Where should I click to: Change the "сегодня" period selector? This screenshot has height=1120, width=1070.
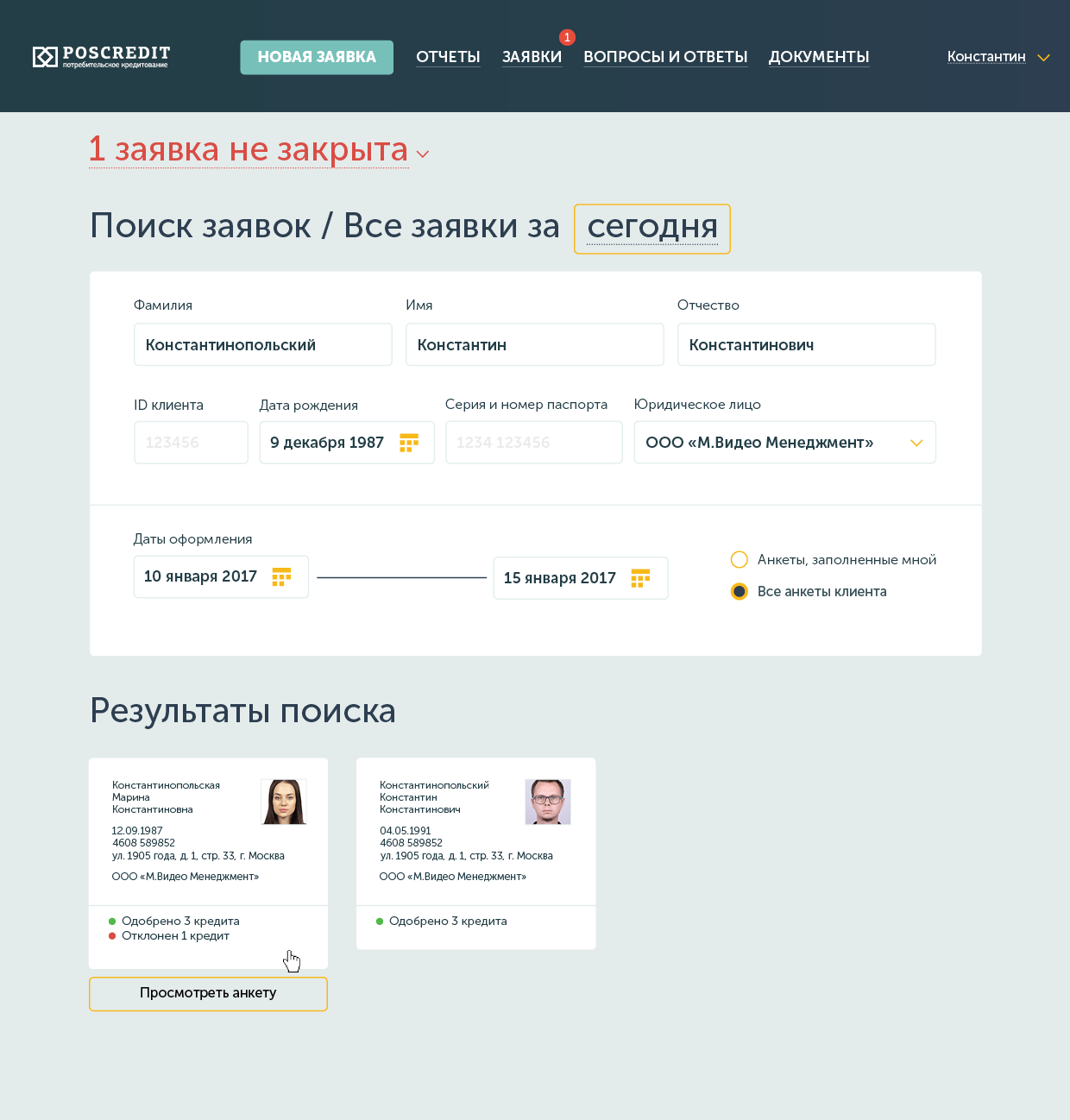click(652, 228)
